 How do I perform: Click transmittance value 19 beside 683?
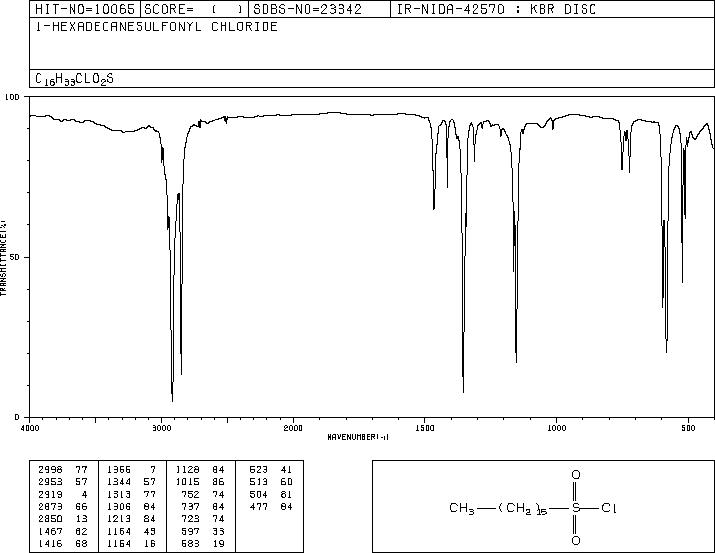tap(218, 543)
